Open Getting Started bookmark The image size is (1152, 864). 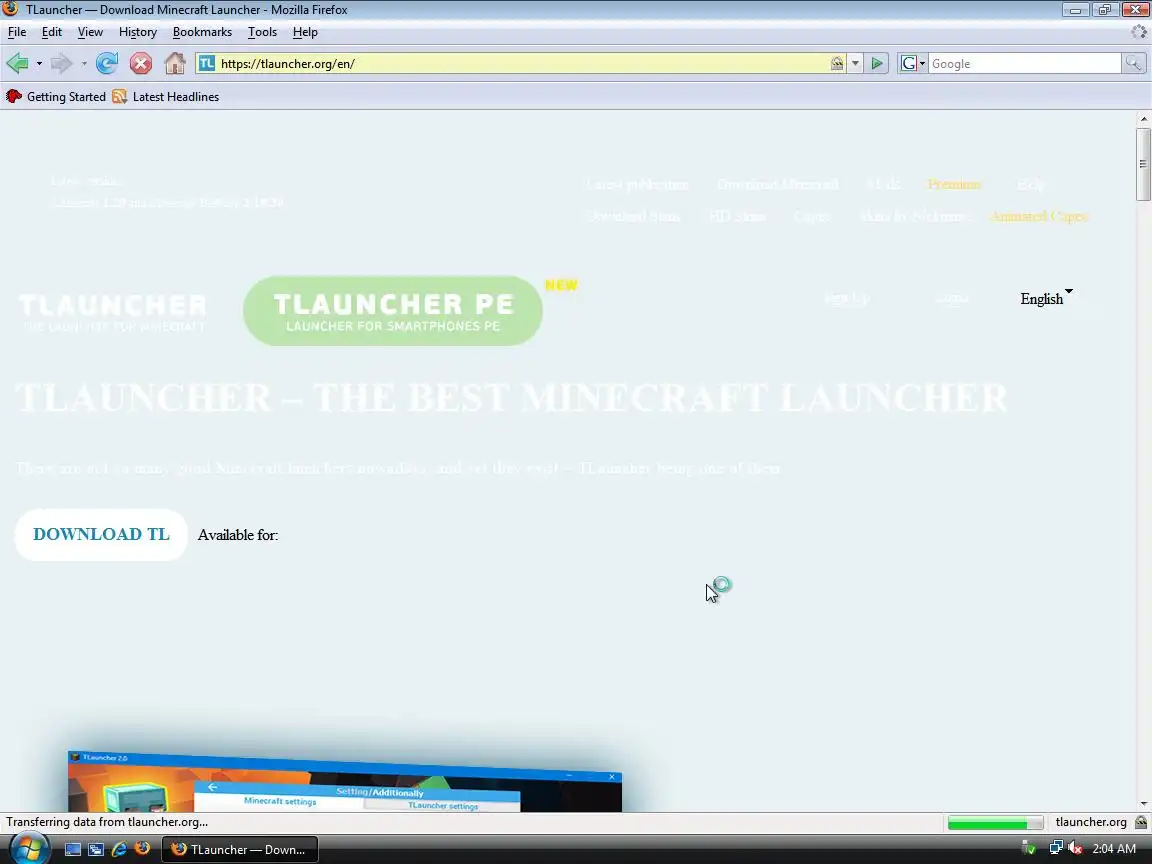57,96
